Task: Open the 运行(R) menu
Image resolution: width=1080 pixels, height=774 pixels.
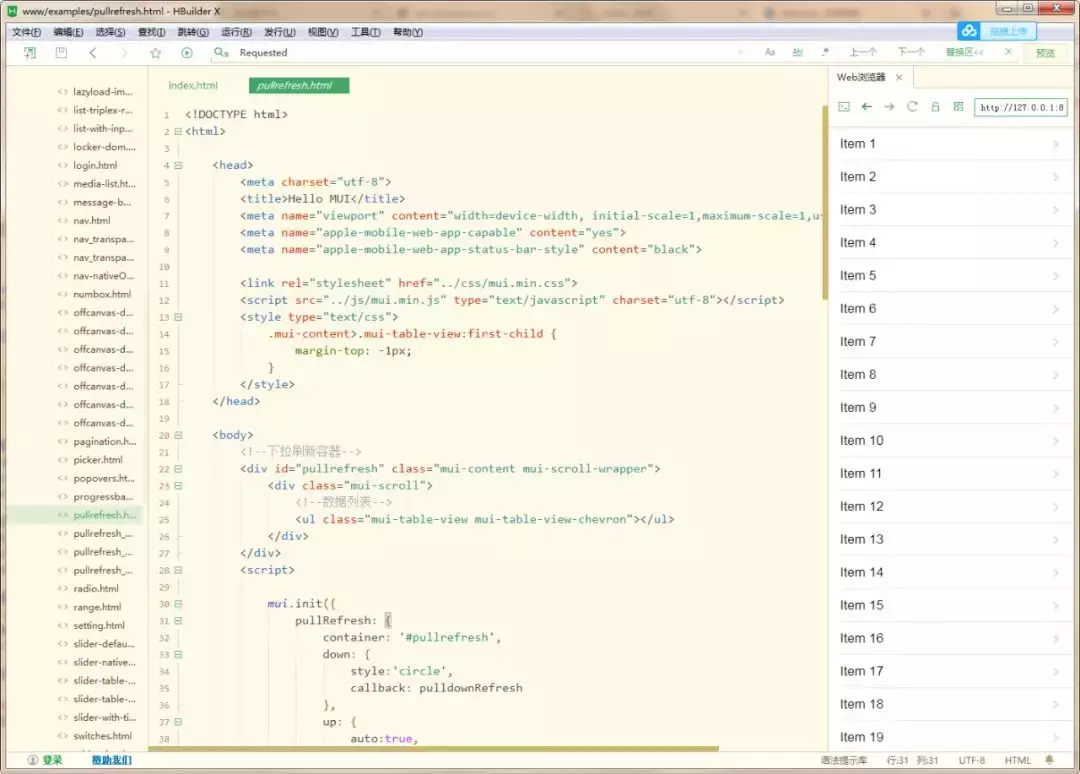Action: pos(236,32)
